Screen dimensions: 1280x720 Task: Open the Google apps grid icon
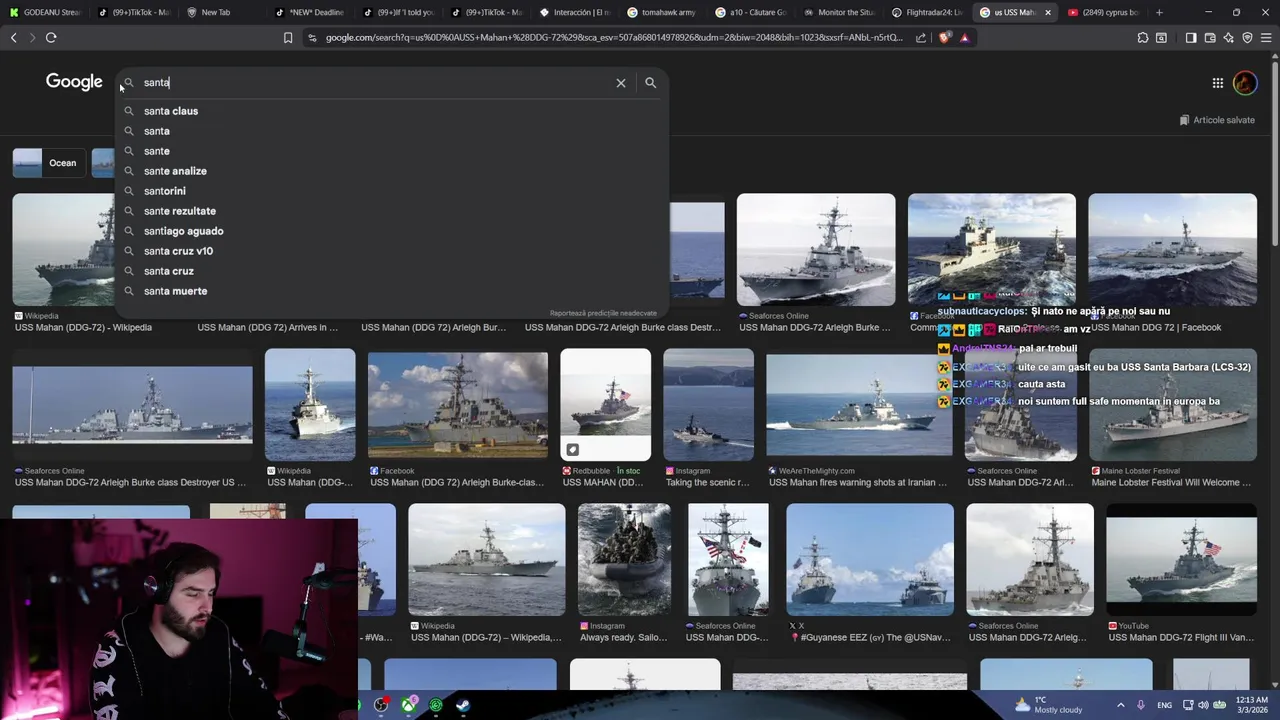coord(1217,83)
